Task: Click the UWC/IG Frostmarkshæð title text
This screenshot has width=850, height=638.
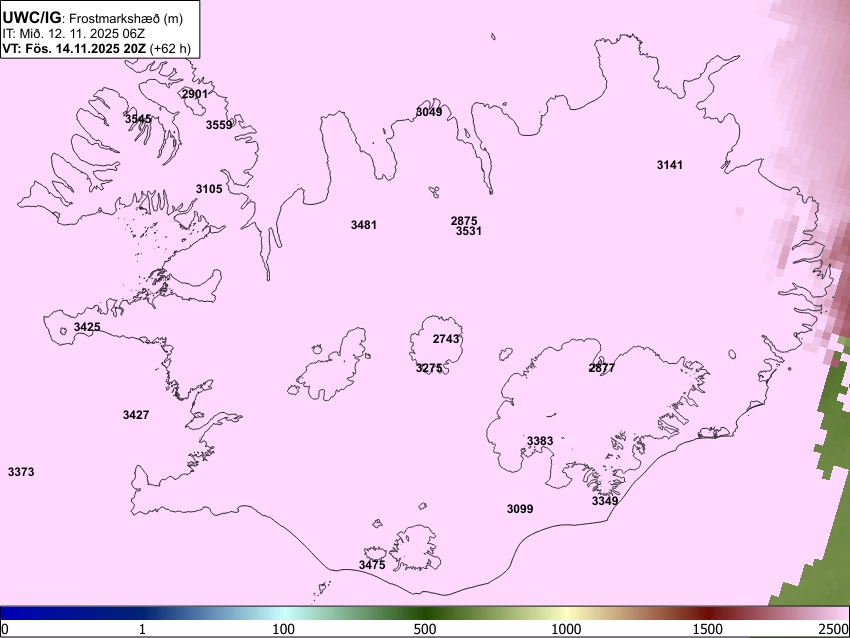Action: pyautogui.click(x=93, y=18)
